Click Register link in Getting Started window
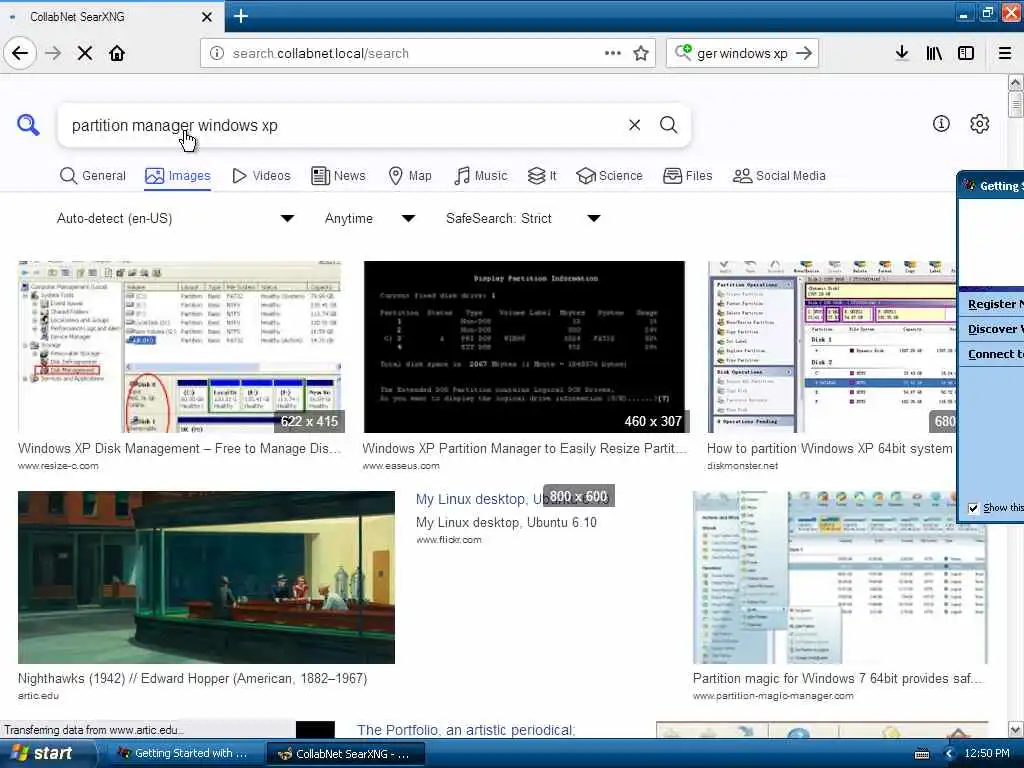The height and width of the screenshot is (768, 1024). point(995,304)
